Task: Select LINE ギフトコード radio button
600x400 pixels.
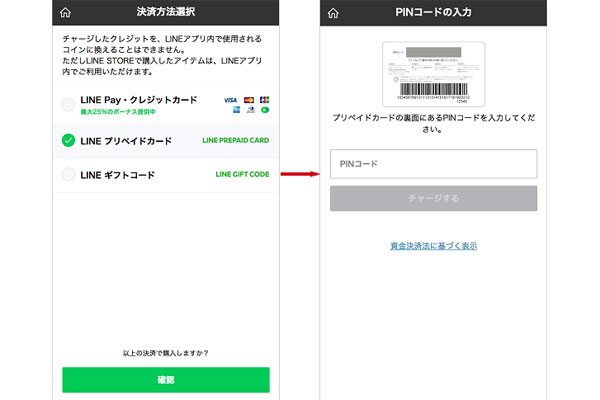Action: (68, 174)
